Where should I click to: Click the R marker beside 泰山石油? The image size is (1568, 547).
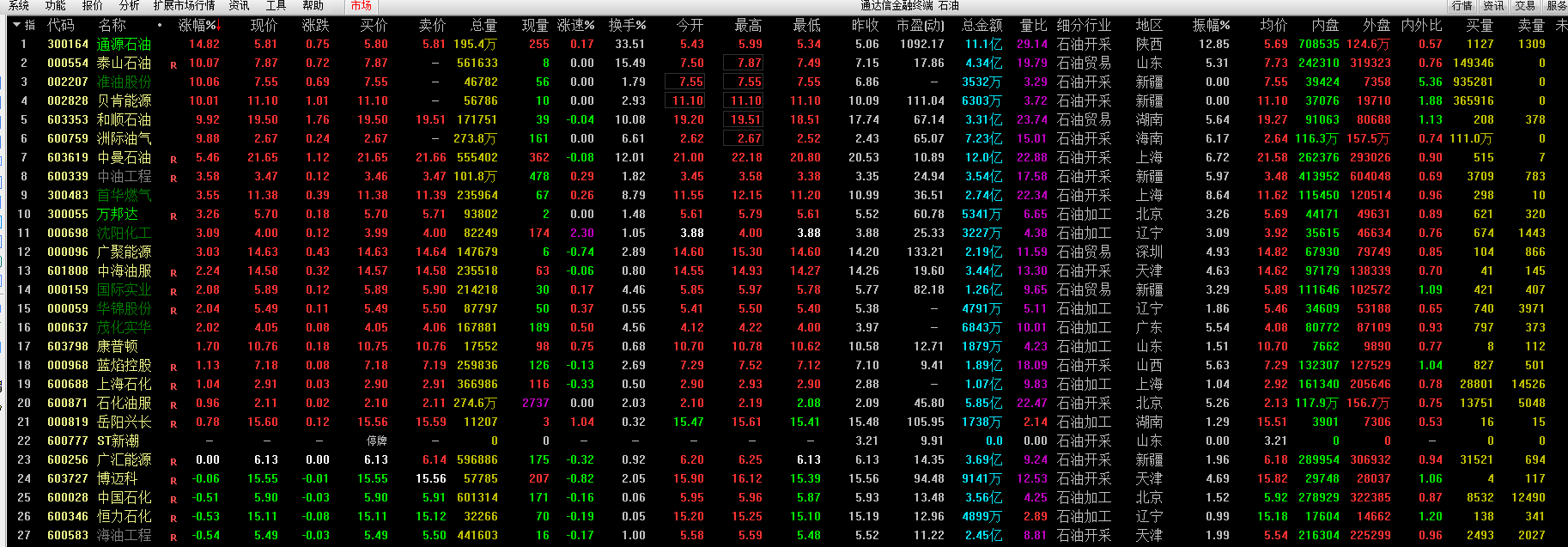point(173,64)
